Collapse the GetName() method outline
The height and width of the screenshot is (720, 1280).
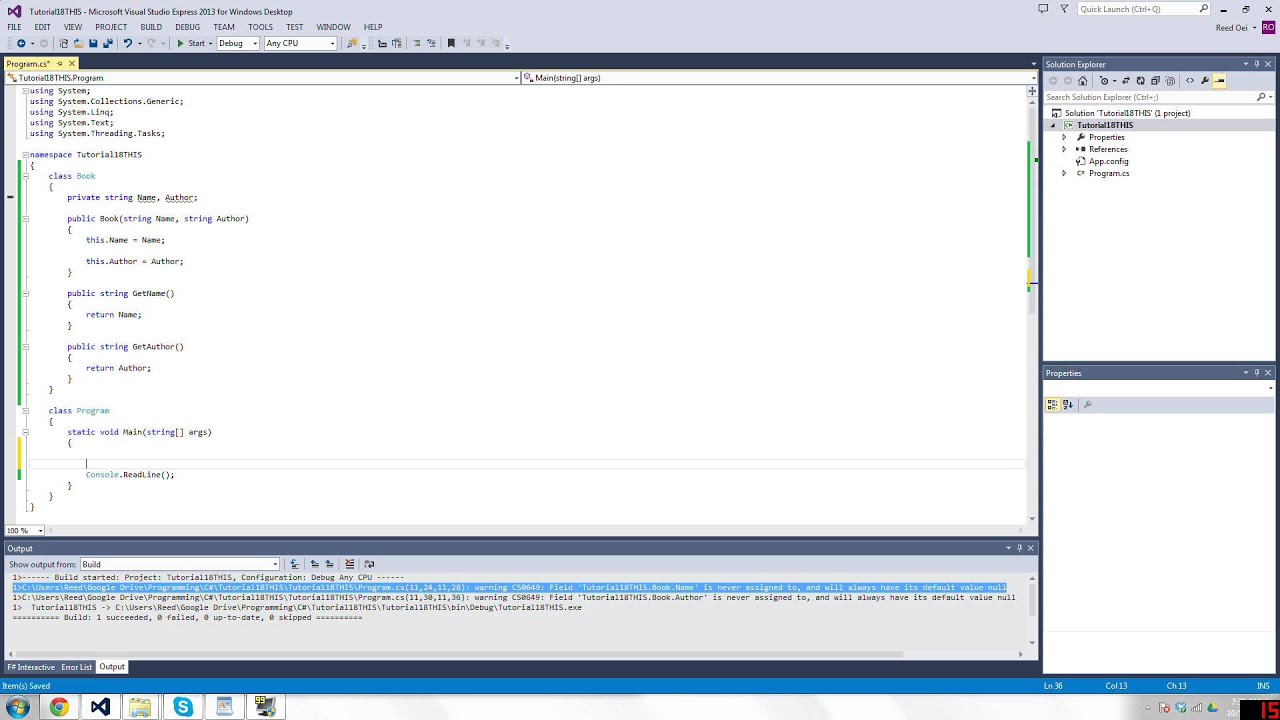pos(25,293)
